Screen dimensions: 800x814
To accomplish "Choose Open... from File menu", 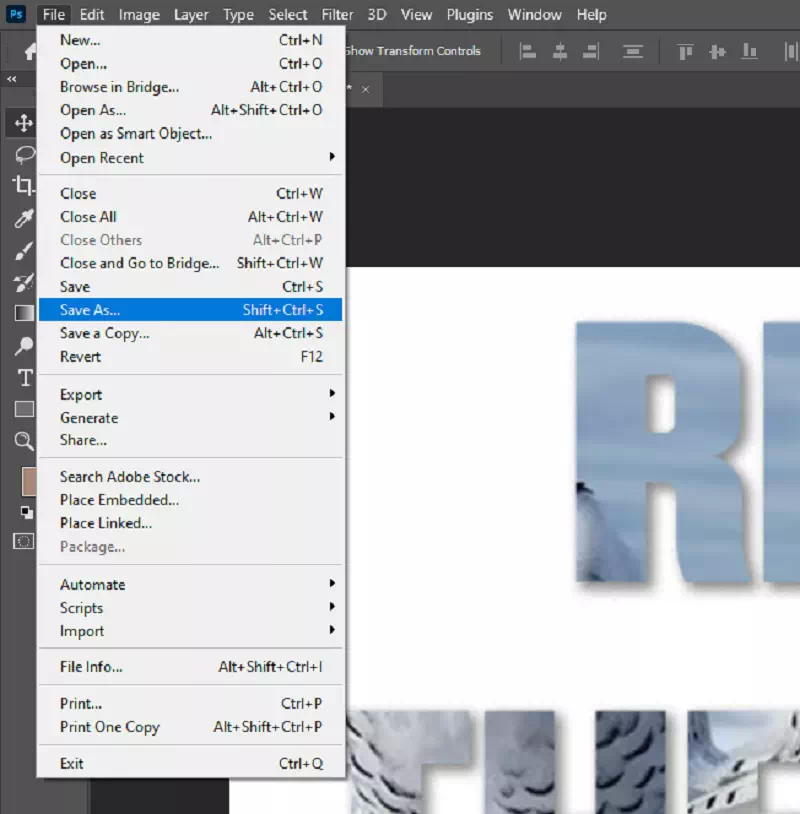I will point(191,63).
